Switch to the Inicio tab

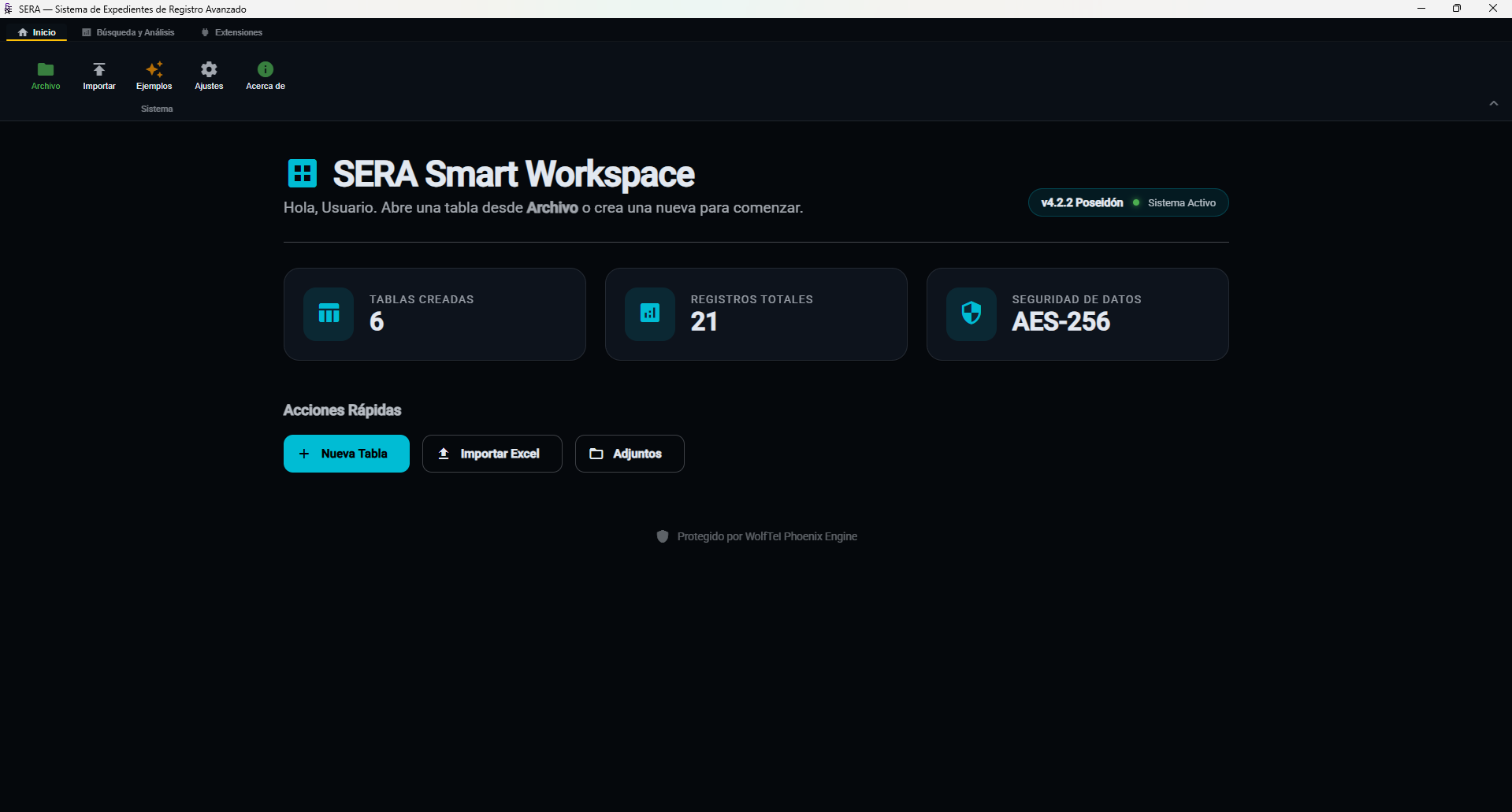coord(37,32)
